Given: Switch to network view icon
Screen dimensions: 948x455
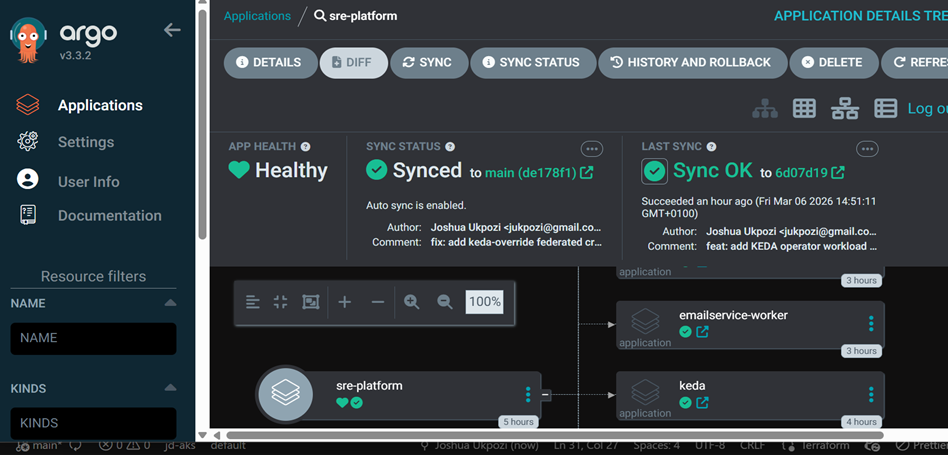Looking at the screenshot, I should click(x=845, y=109).
